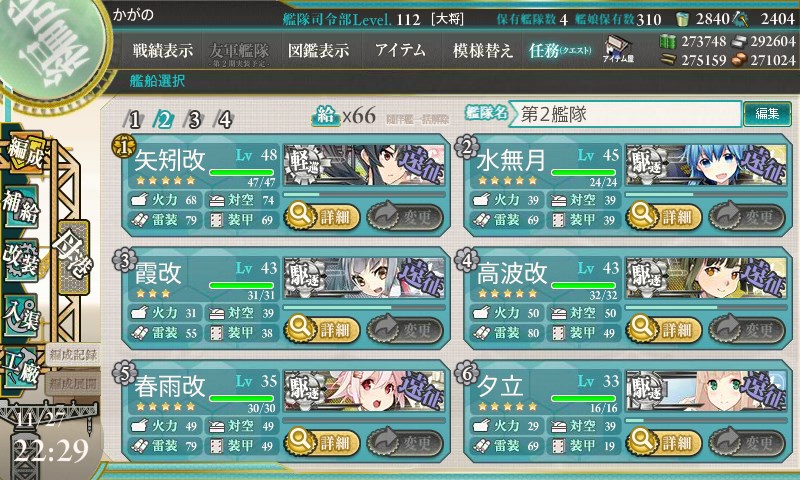
Task: Click the fleet name field 第2艦隊
Action: pyautogui.click(x=624, y=114)
